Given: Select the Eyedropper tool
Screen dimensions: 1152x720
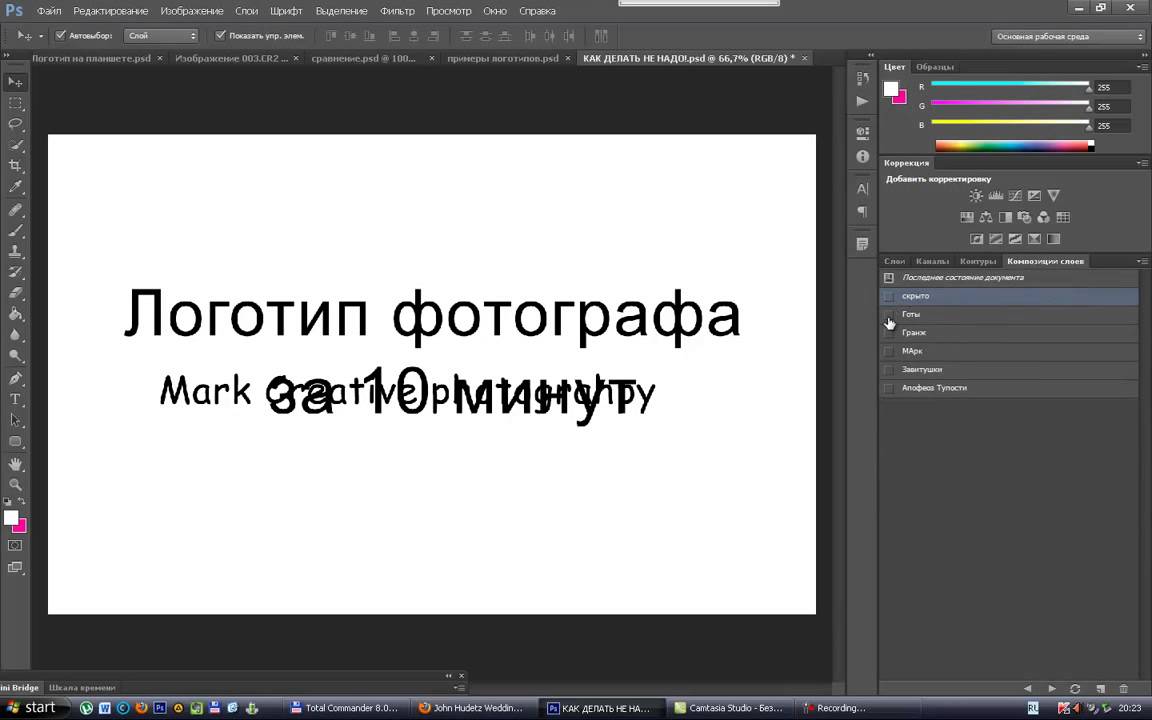Looking at the screenshot, I should (x=15, y=187).
